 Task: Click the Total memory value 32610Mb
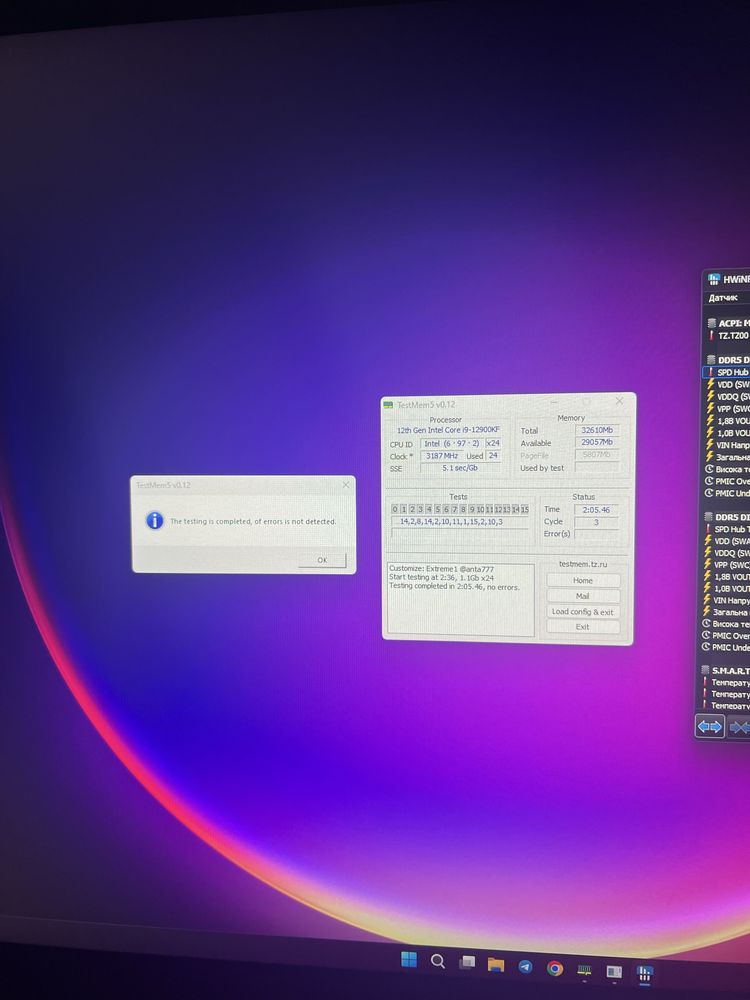tap(596, 430)
